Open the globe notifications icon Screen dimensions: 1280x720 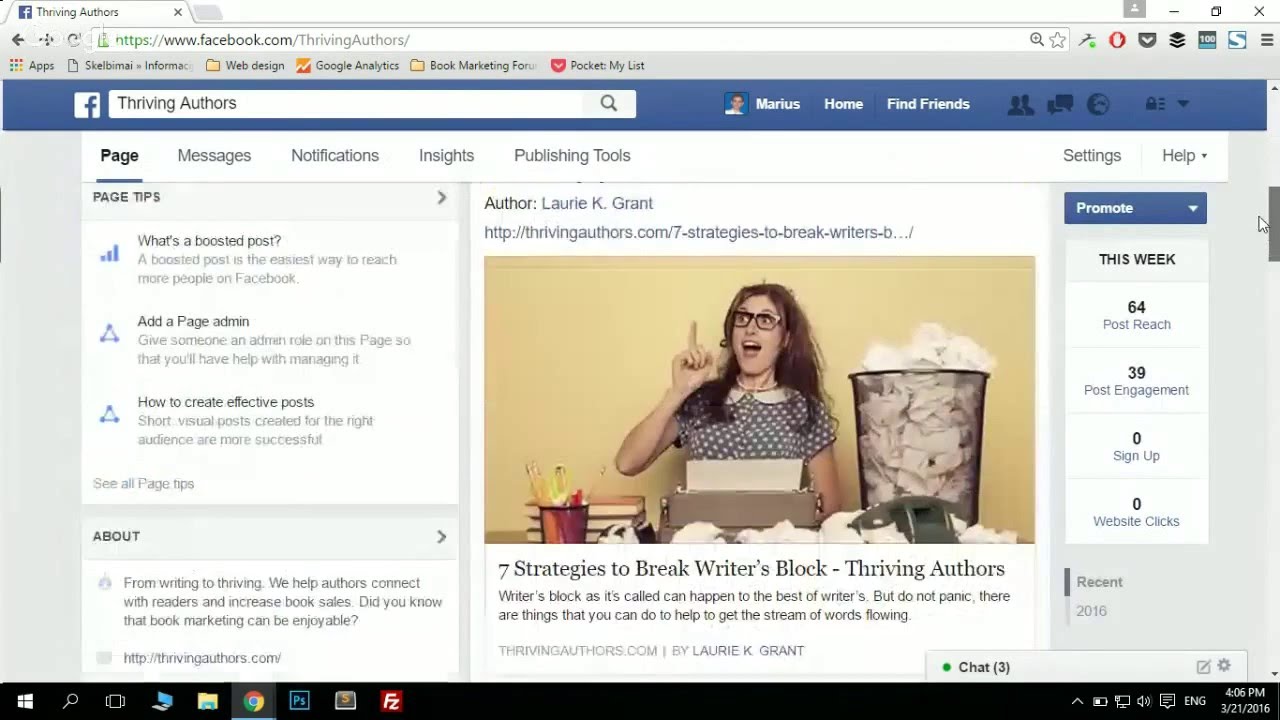pos(1098,104)
